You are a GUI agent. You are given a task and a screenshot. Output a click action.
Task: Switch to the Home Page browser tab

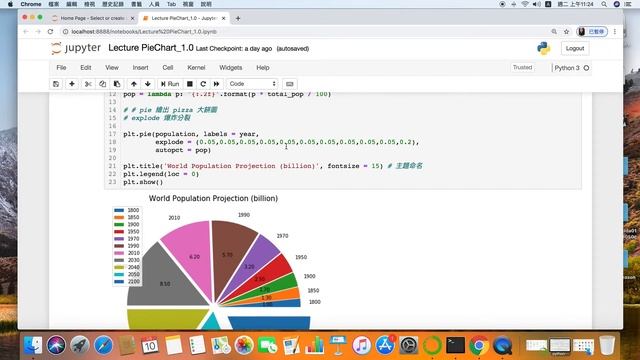pos(92,18)
